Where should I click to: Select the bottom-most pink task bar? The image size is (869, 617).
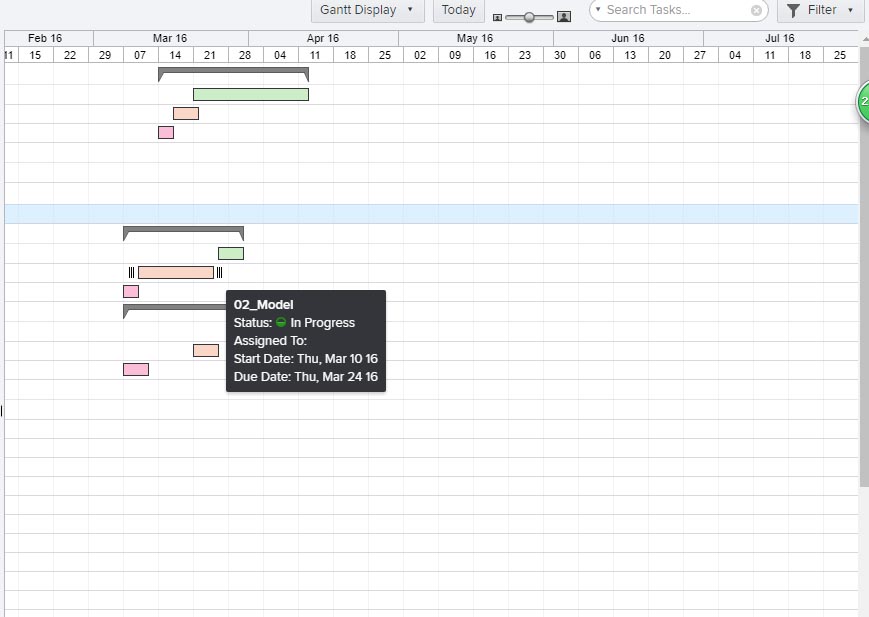(x=136, y=369)
